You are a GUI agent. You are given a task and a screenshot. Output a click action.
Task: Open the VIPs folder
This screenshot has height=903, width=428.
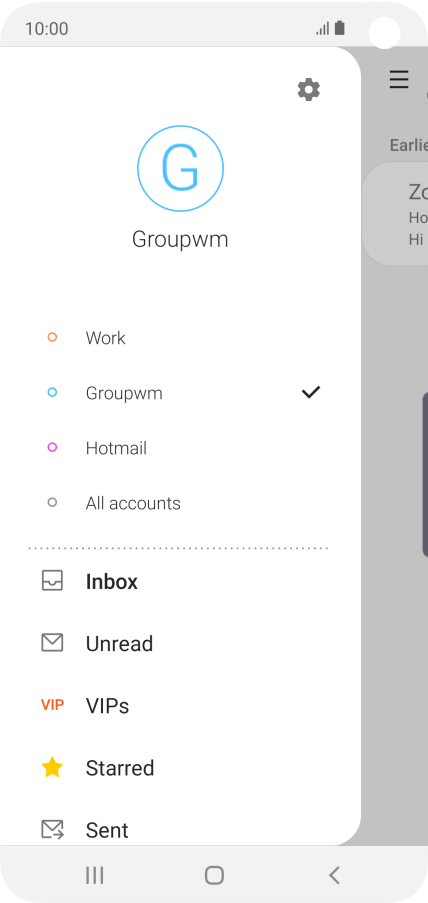point(180,705)
